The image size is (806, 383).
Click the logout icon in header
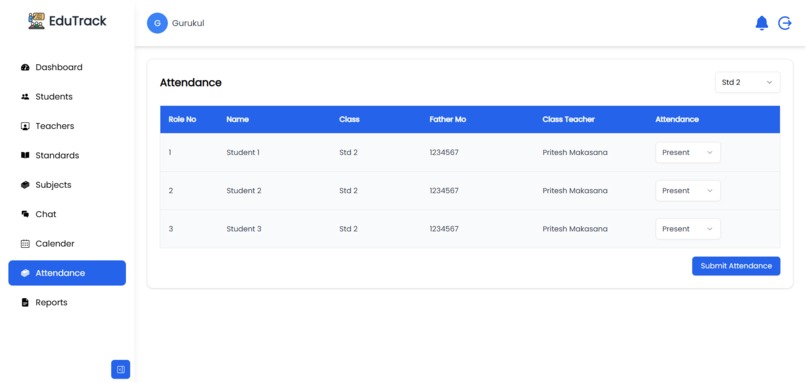(x=784, y=23)
